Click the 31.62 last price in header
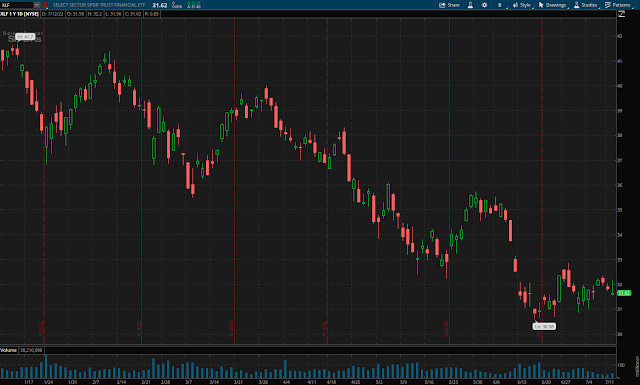 point(160,5)
